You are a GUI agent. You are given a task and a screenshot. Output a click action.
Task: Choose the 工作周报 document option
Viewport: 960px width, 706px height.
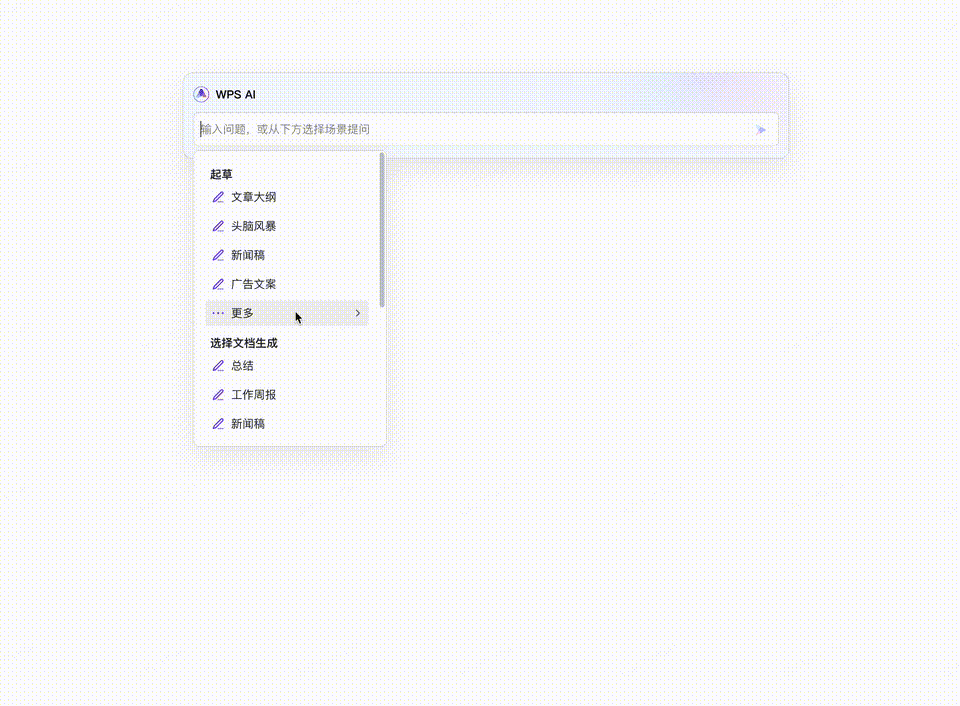click(x=252, y=394)
